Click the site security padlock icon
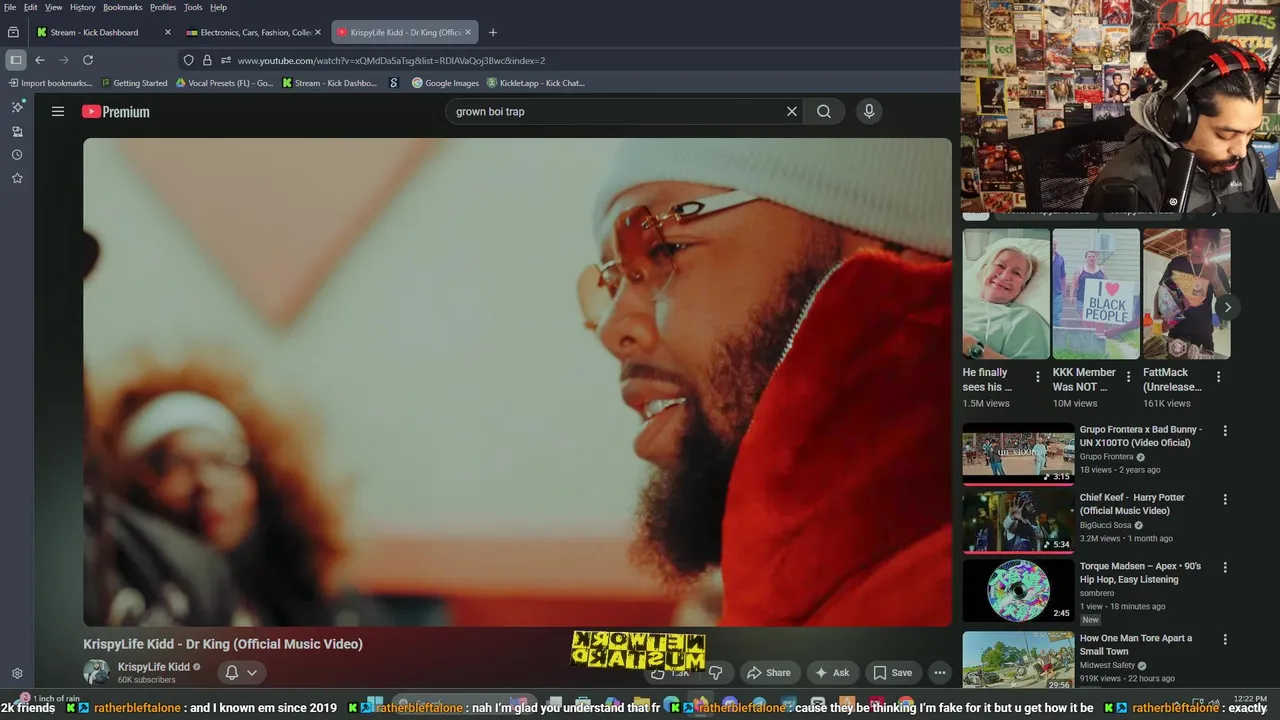The image size is (1280, 720). click(207, 60)
